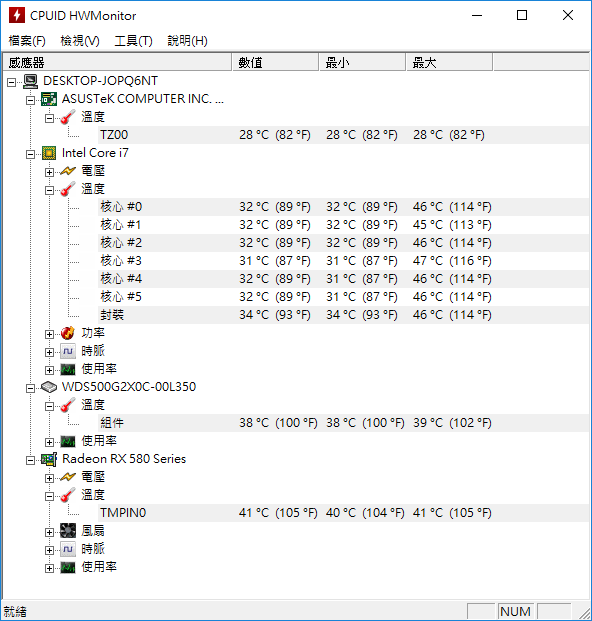Click the voltage bolt icon under Radeon RX 580
The image size is (592, 621).
(x=68, y=477)
